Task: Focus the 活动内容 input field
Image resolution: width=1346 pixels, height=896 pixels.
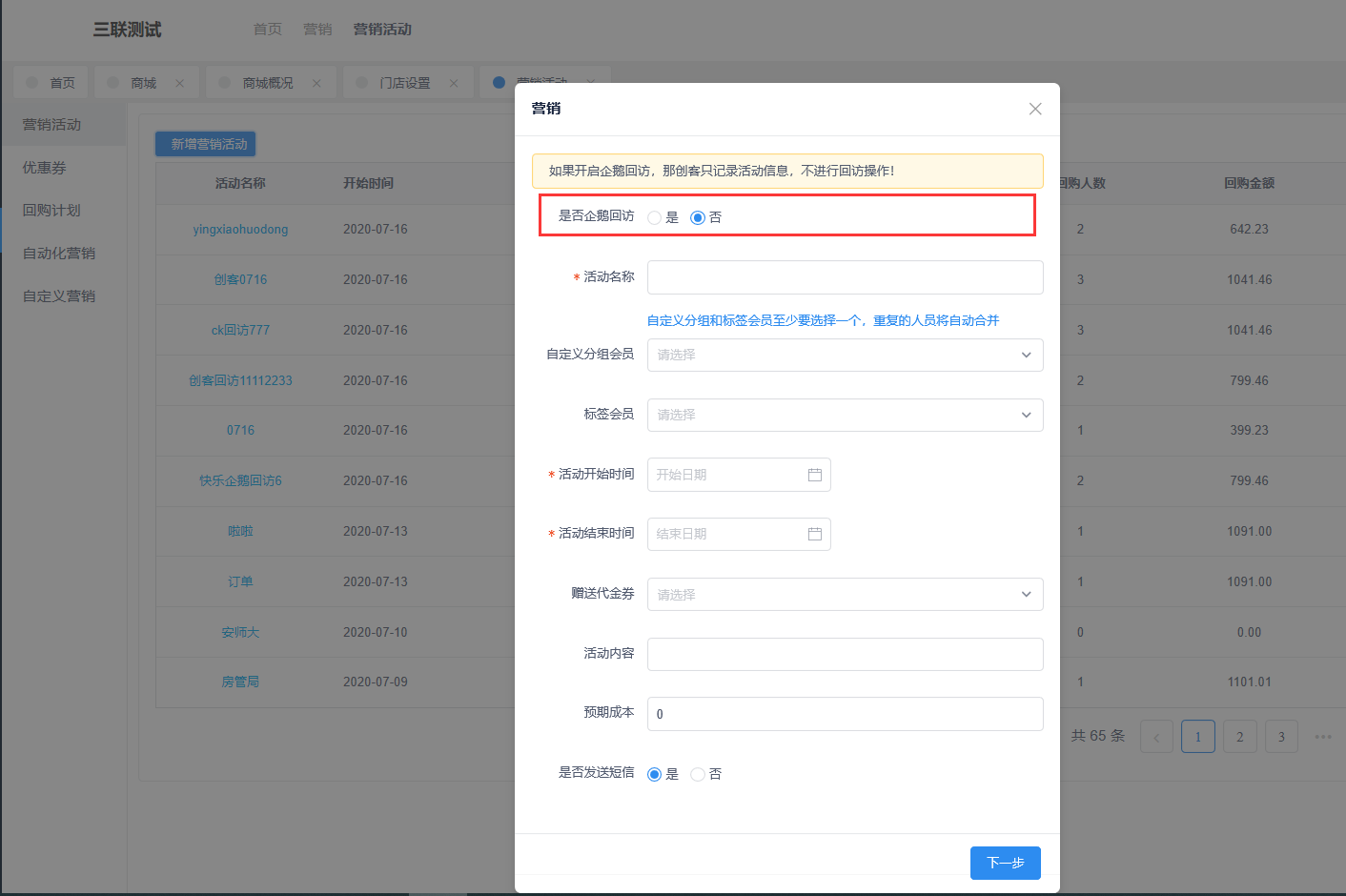Action: pos(846,654)
